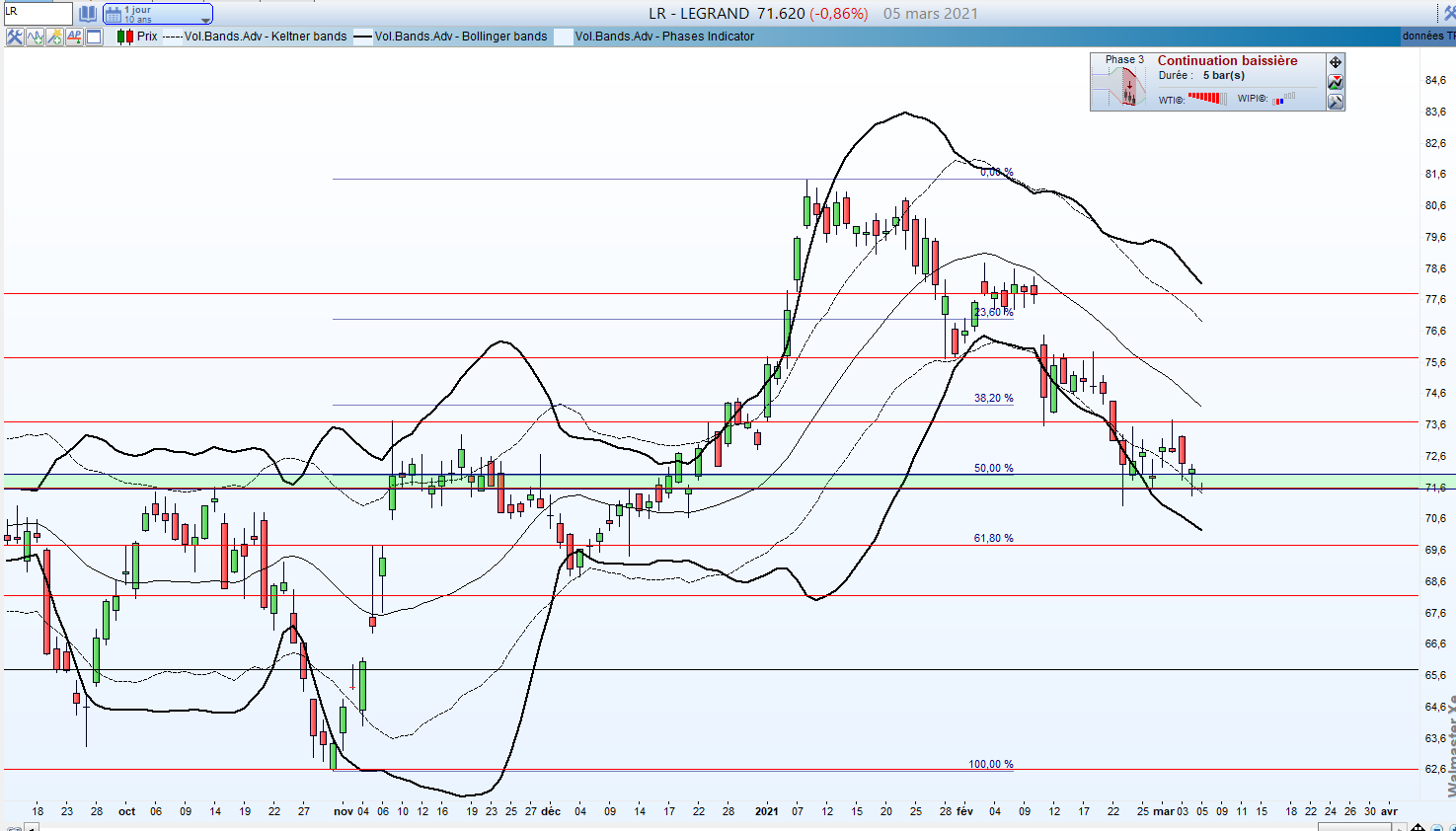
Task: Click the add drawing object star icon
Action: [54, 37]
